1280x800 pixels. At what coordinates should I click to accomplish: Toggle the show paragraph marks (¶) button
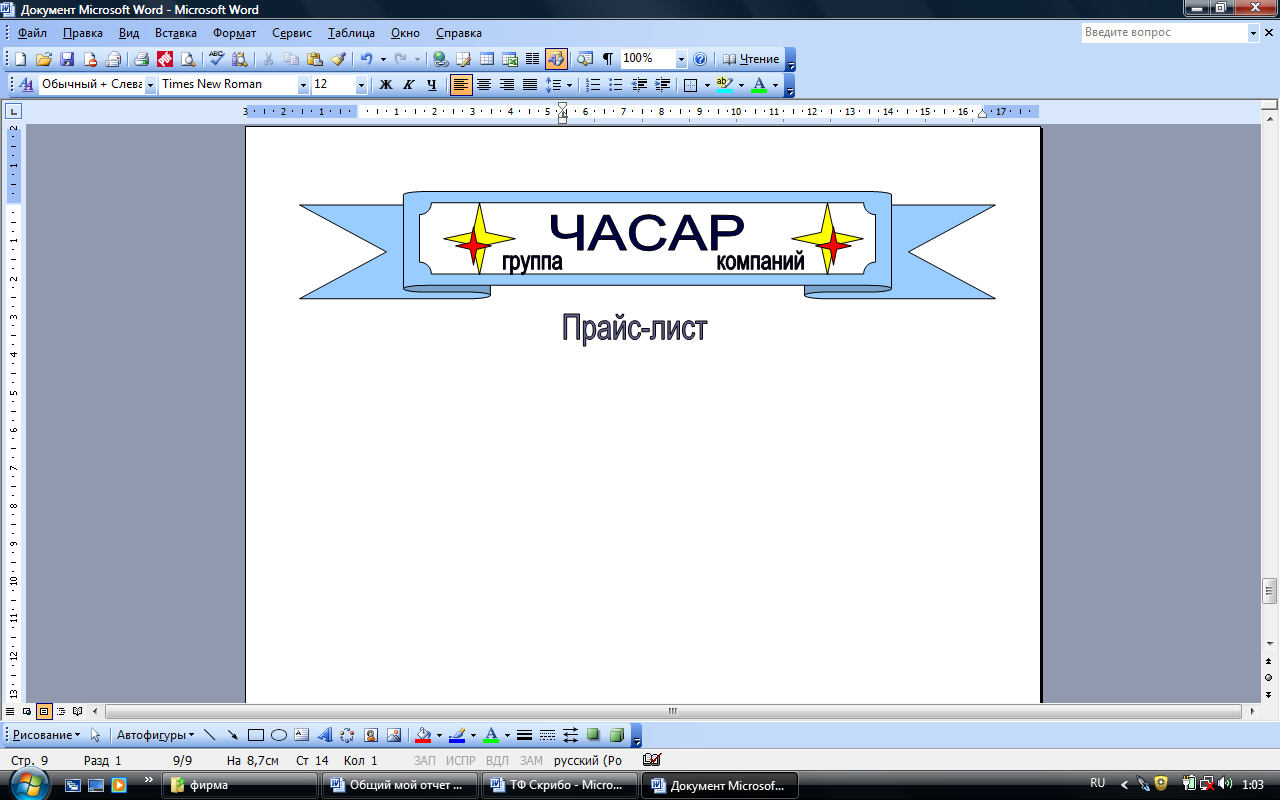click(608, 59)
